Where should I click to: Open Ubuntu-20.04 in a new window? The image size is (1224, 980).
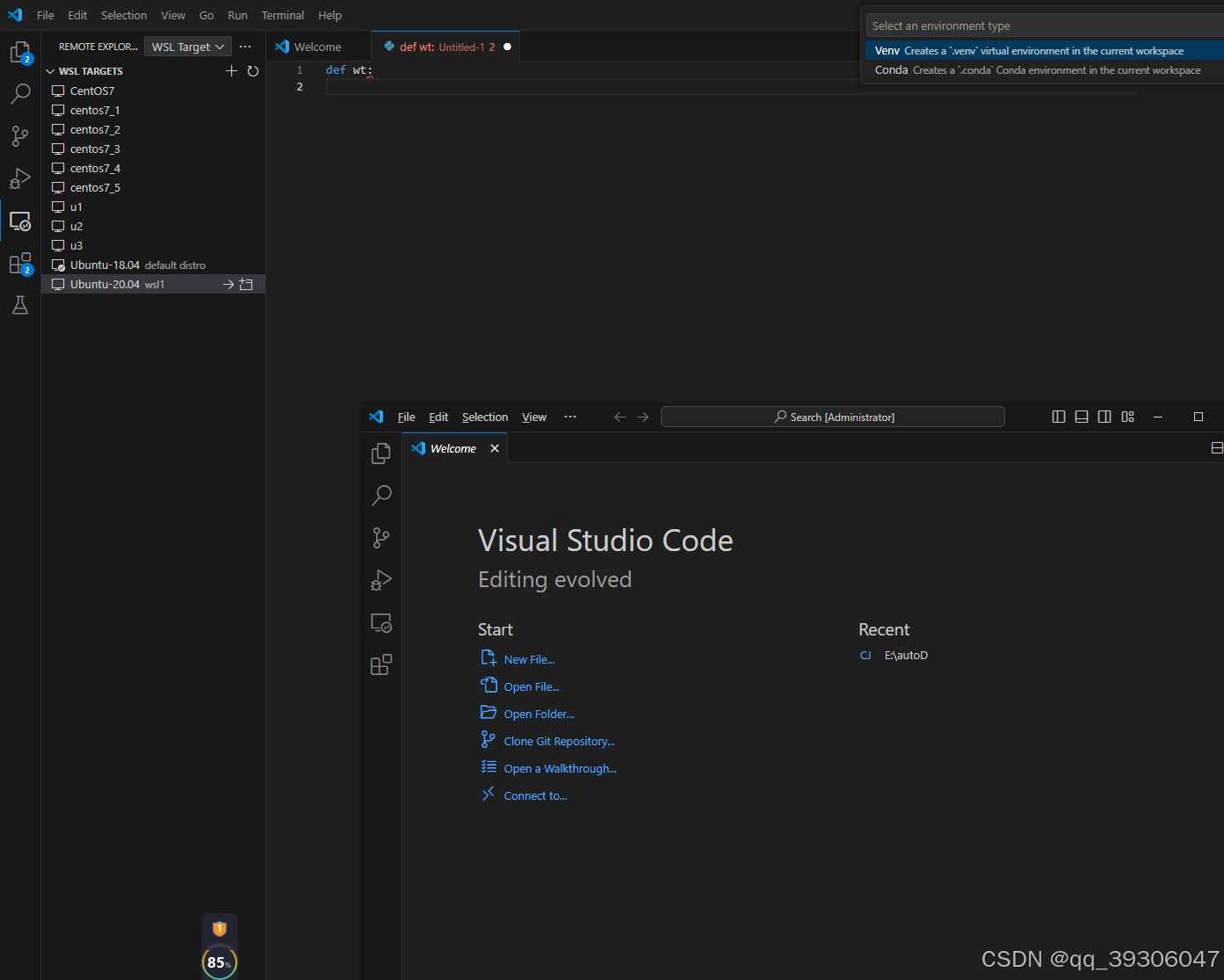click(x=247, y=284)
